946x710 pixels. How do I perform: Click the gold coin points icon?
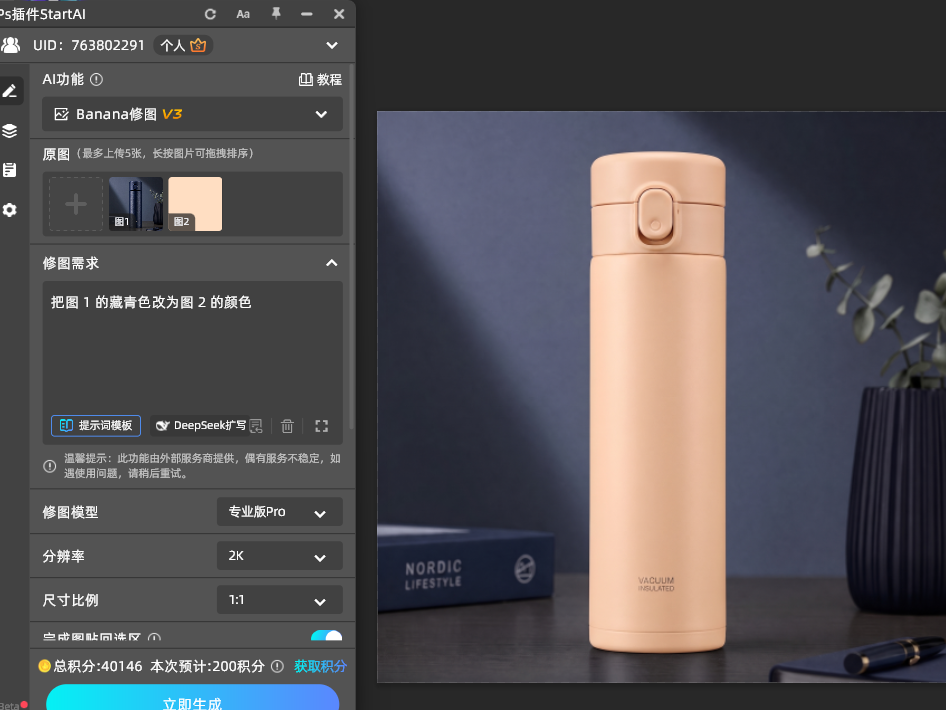click(45, 666)
